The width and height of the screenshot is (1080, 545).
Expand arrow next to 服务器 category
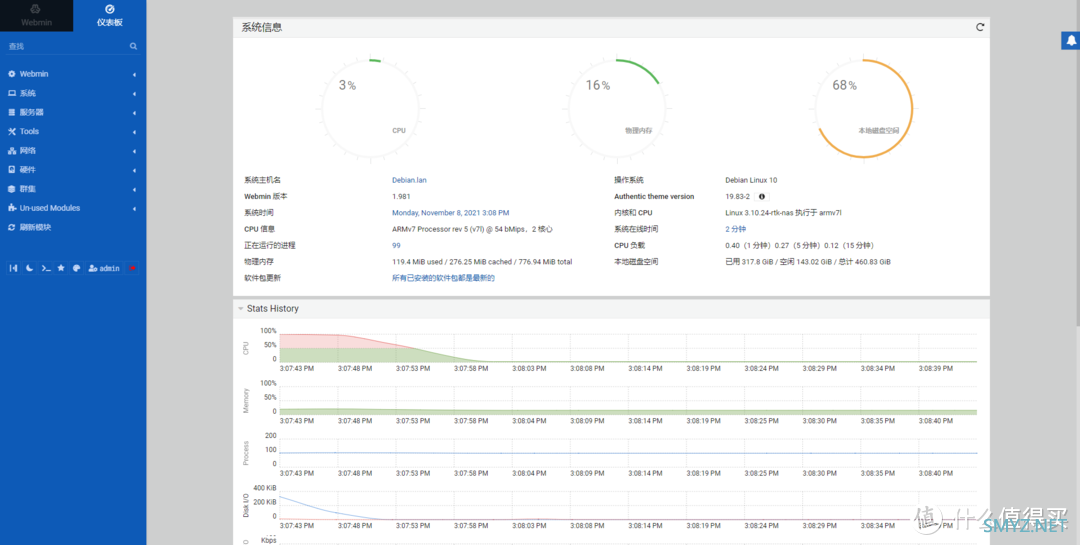tap(134, 112)
